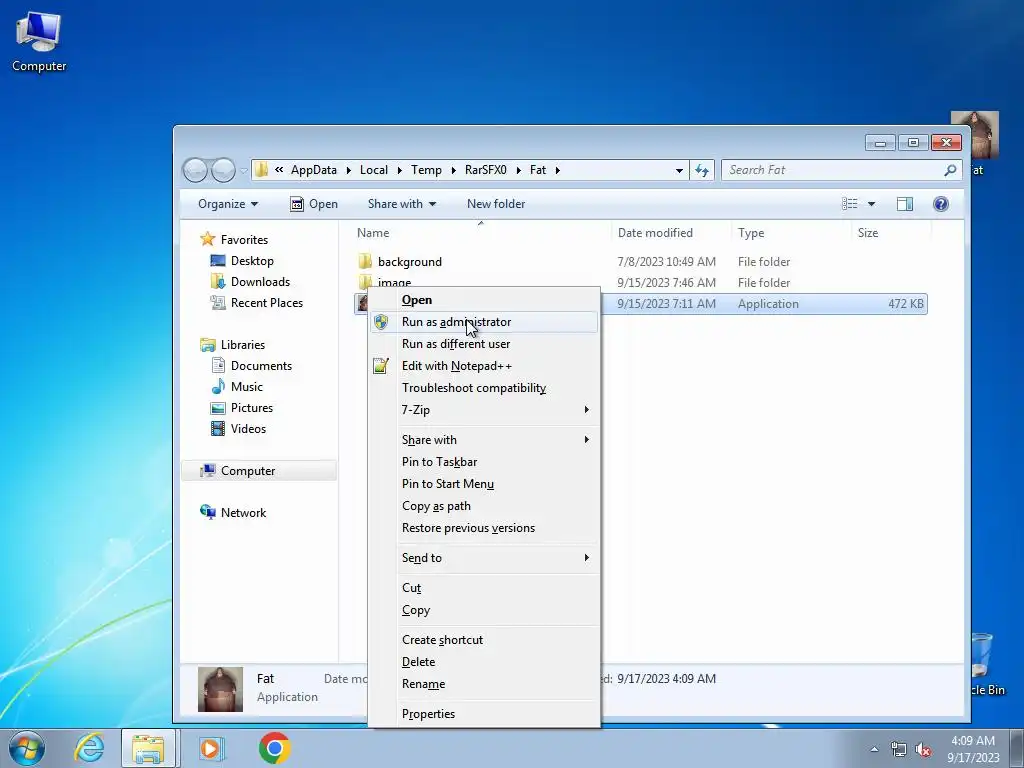Click the Open toolbar button

click(x=314, y=204)
